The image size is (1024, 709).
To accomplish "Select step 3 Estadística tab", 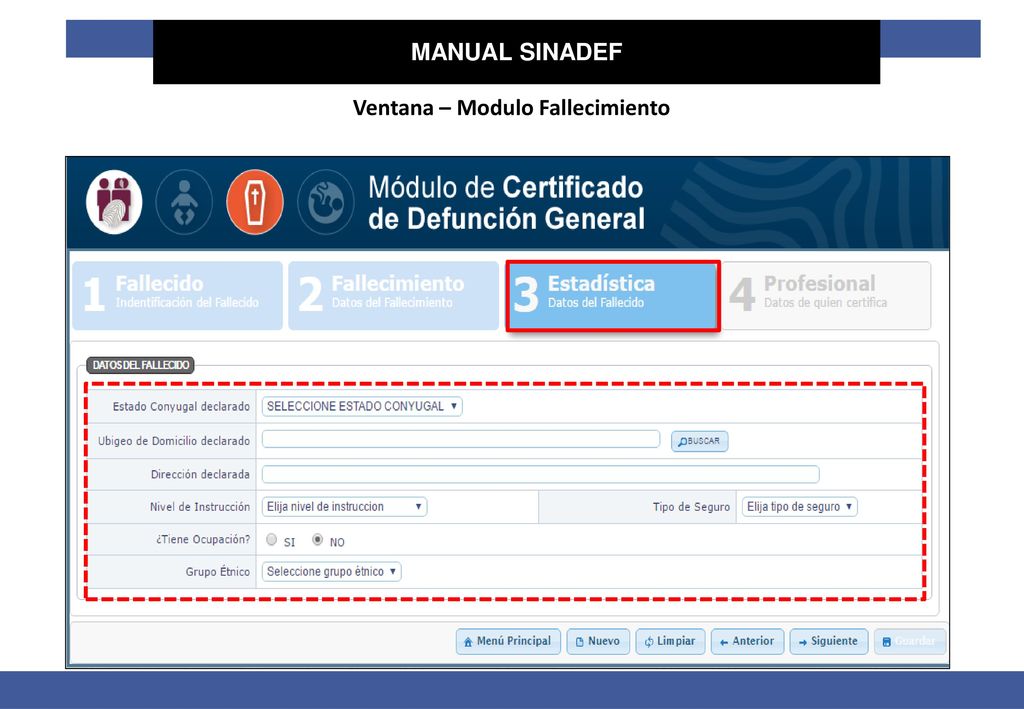I will pos(613,296).
